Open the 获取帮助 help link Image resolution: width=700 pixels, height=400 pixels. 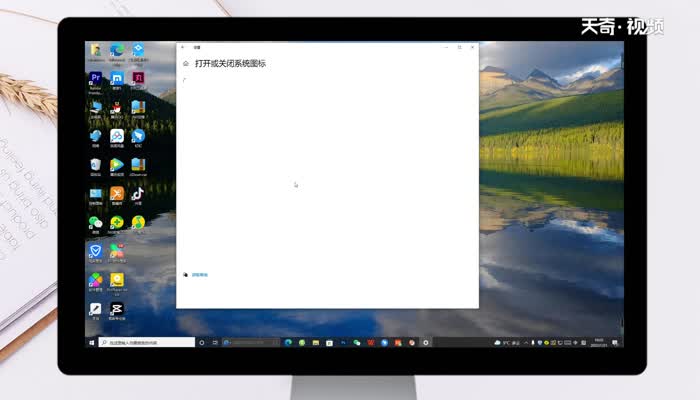point(200,275)
